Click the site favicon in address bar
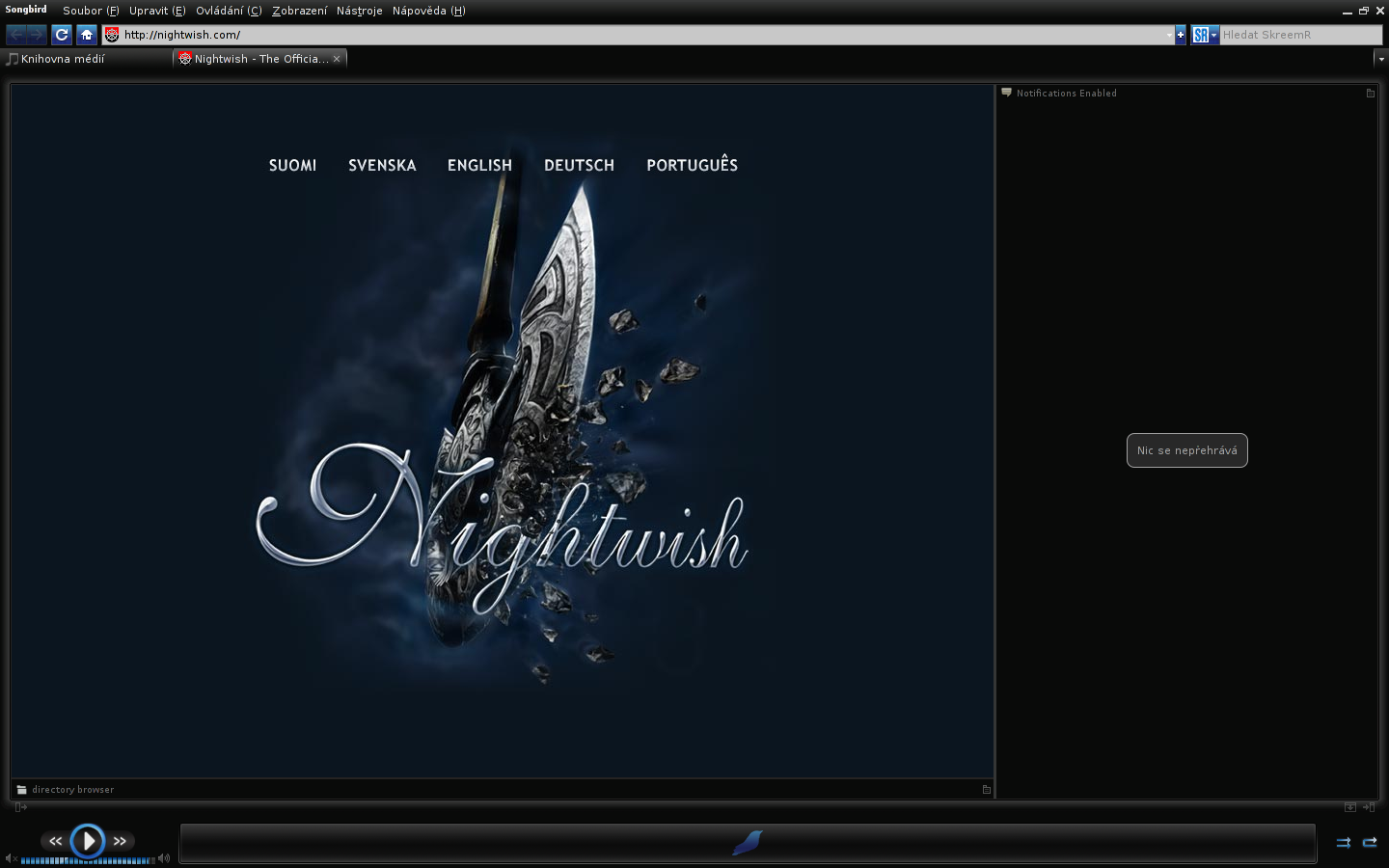Image resolution: width=1389 pixels, height=868 pixels. click(112, 35)
